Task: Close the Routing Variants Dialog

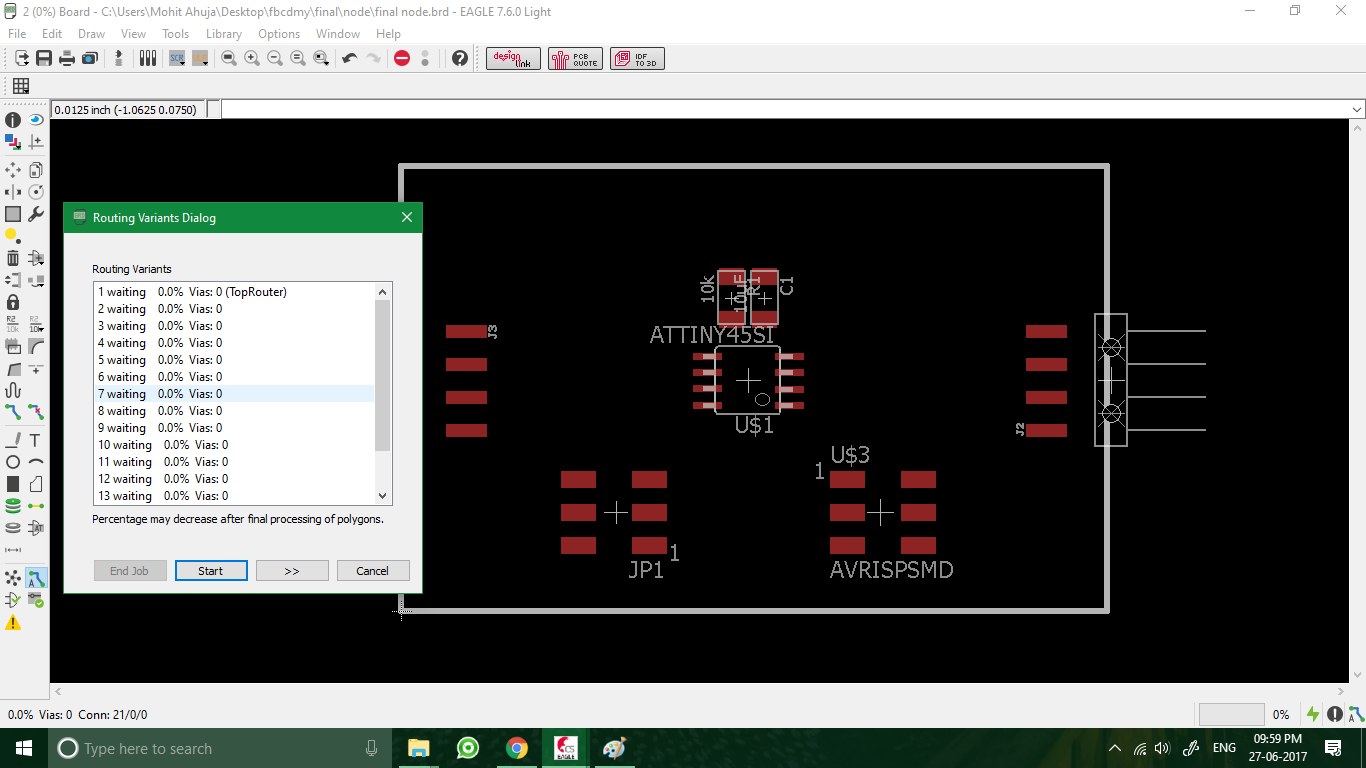Action: click(x=407, y=217)
